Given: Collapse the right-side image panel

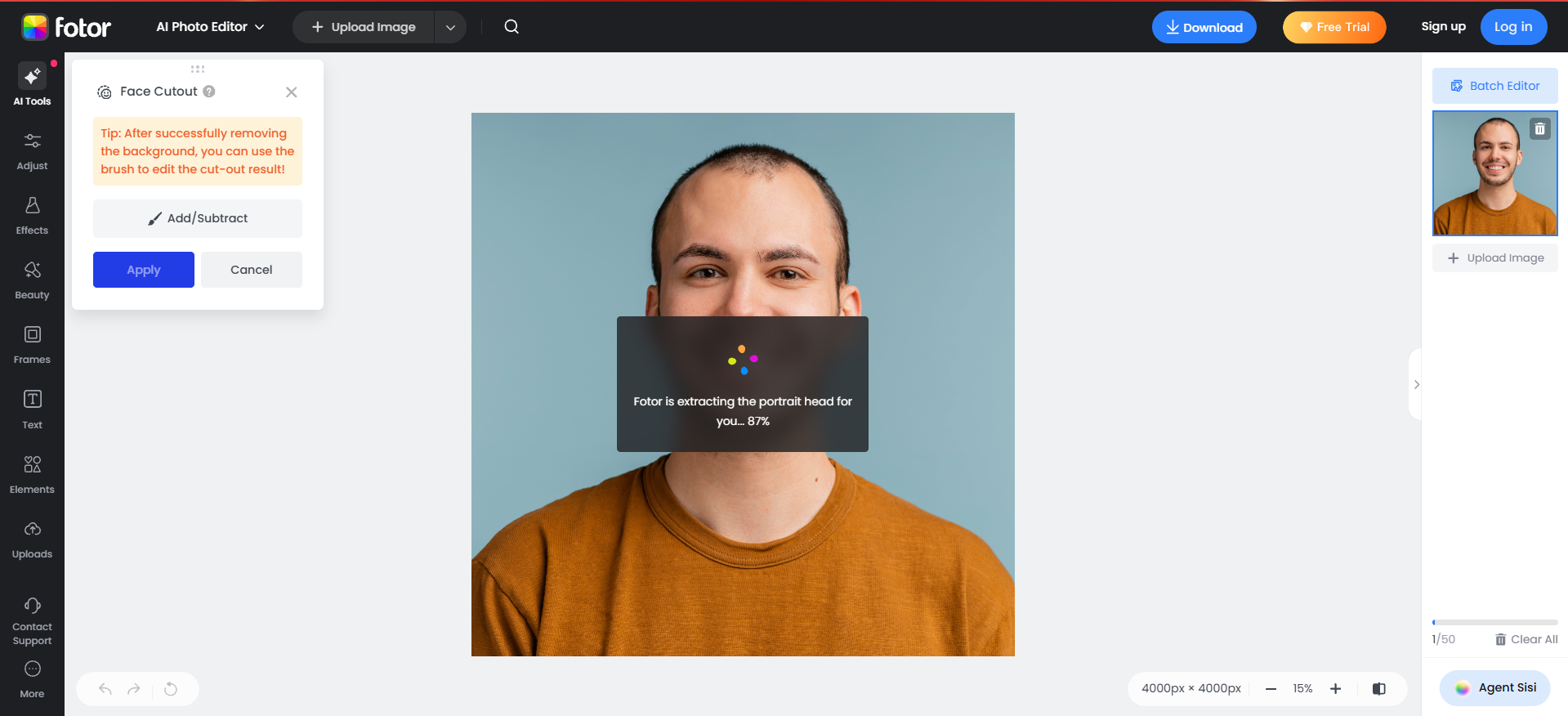Looking at the screenshot, I should click(1416, 384).
